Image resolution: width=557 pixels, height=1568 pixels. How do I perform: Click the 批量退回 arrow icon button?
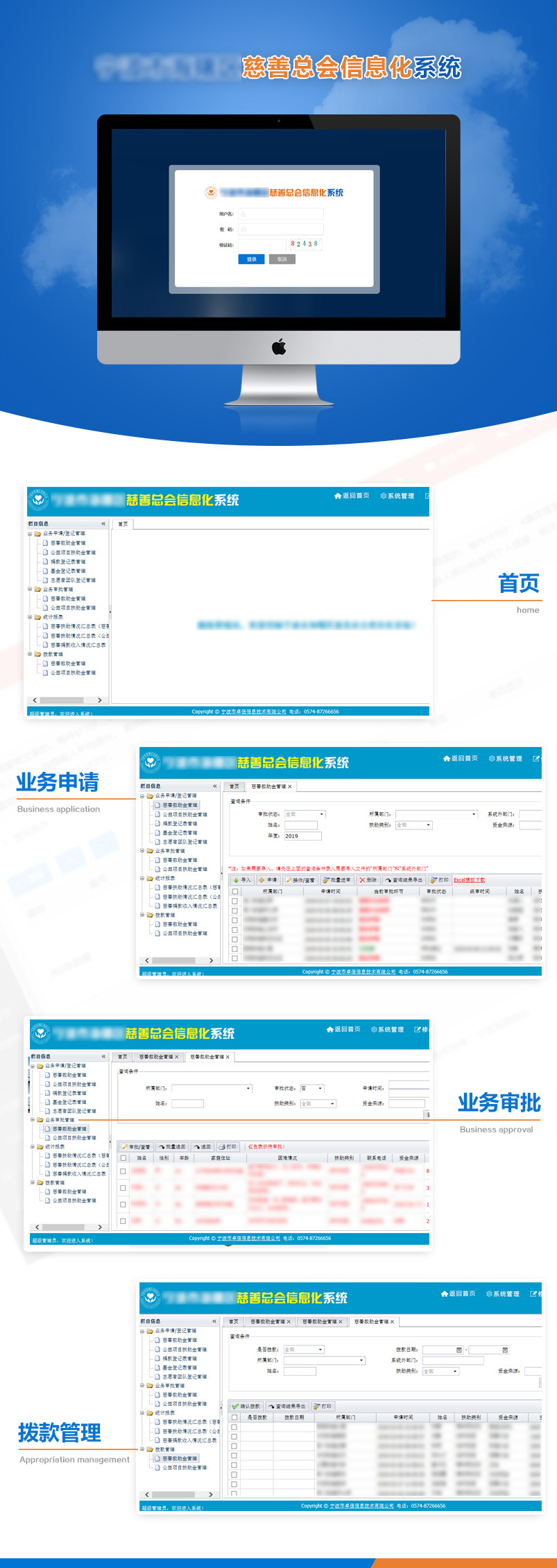[172, 1147]
